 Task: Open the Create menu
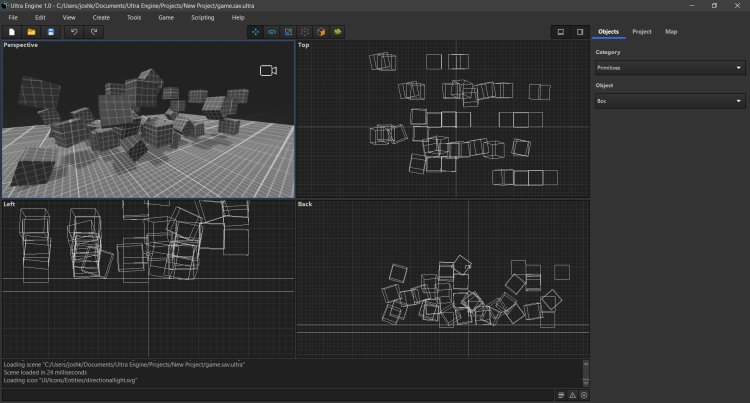point(101,18)
